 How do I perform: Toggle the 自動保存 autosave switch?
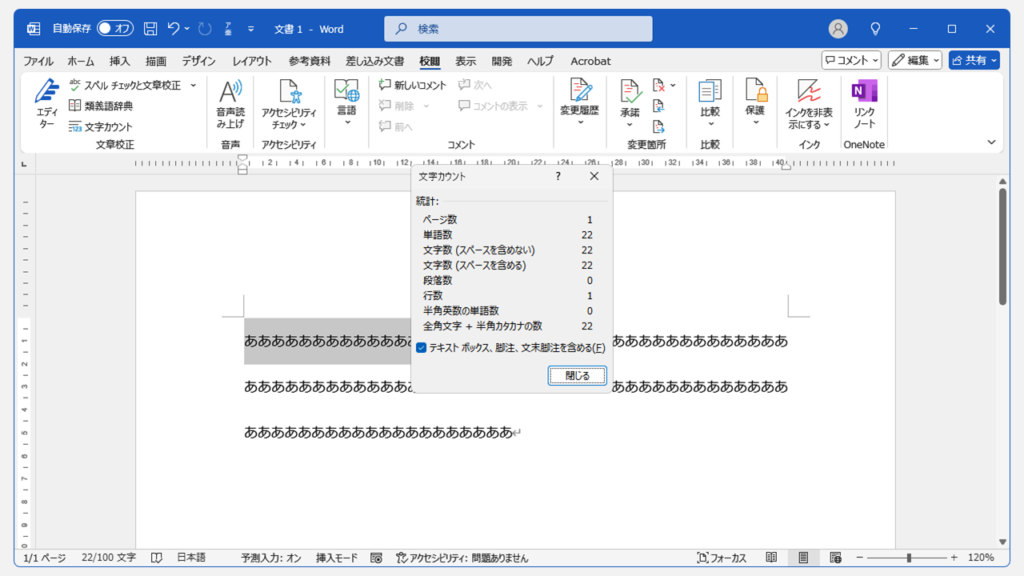pos(115,29)
